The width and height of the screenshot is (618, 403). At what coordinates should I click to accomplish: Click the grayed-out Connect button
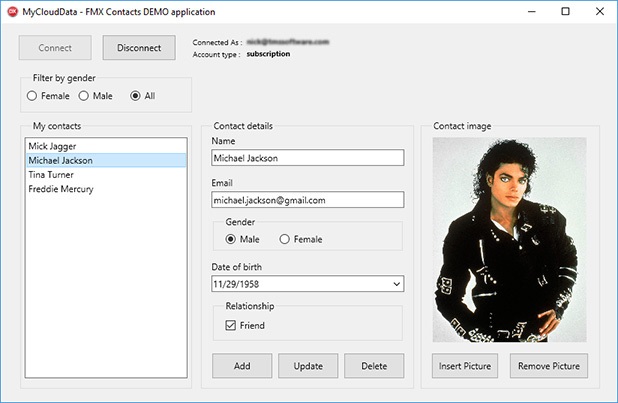[55, 48]
